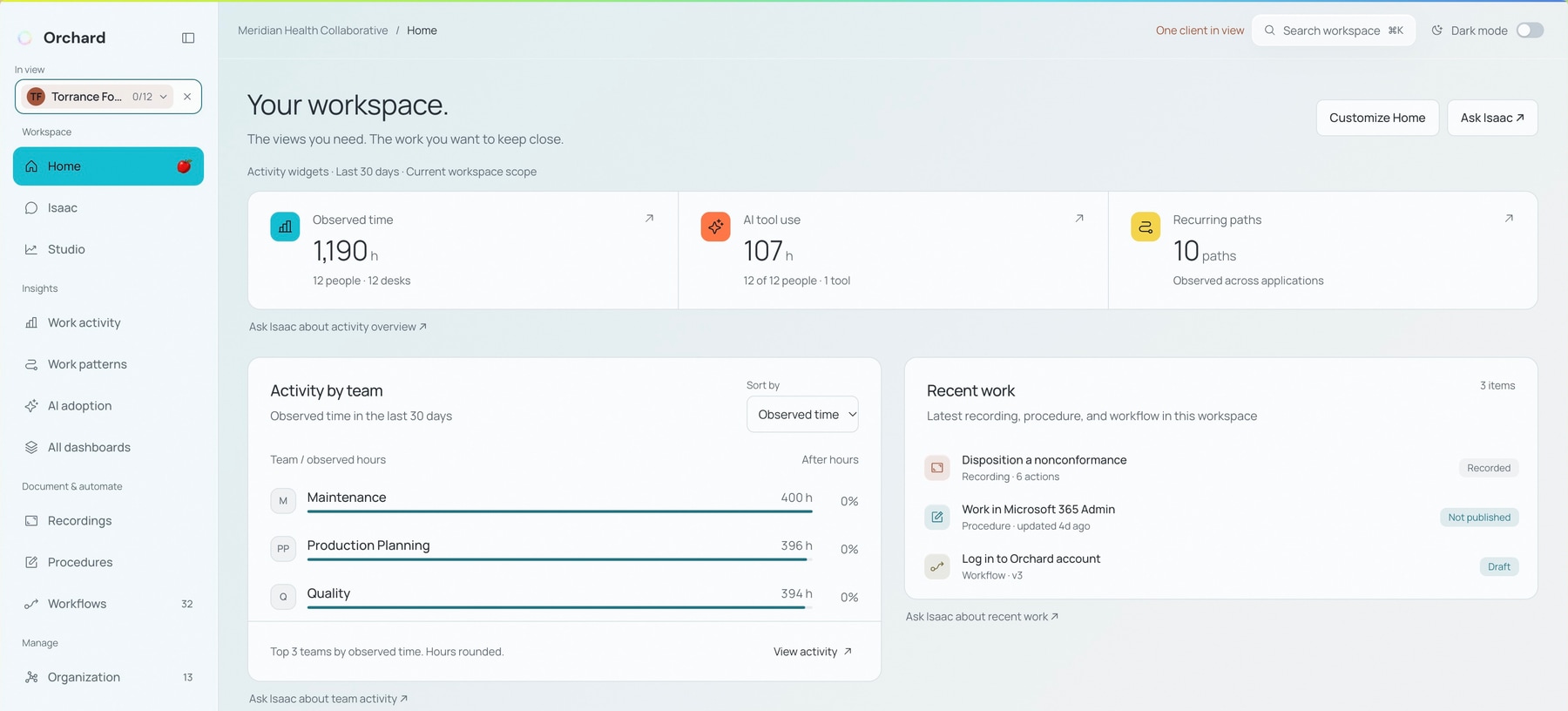Toggle Dark mode switch
This screenshot has width=1568, height=711.
(1530, 30)
